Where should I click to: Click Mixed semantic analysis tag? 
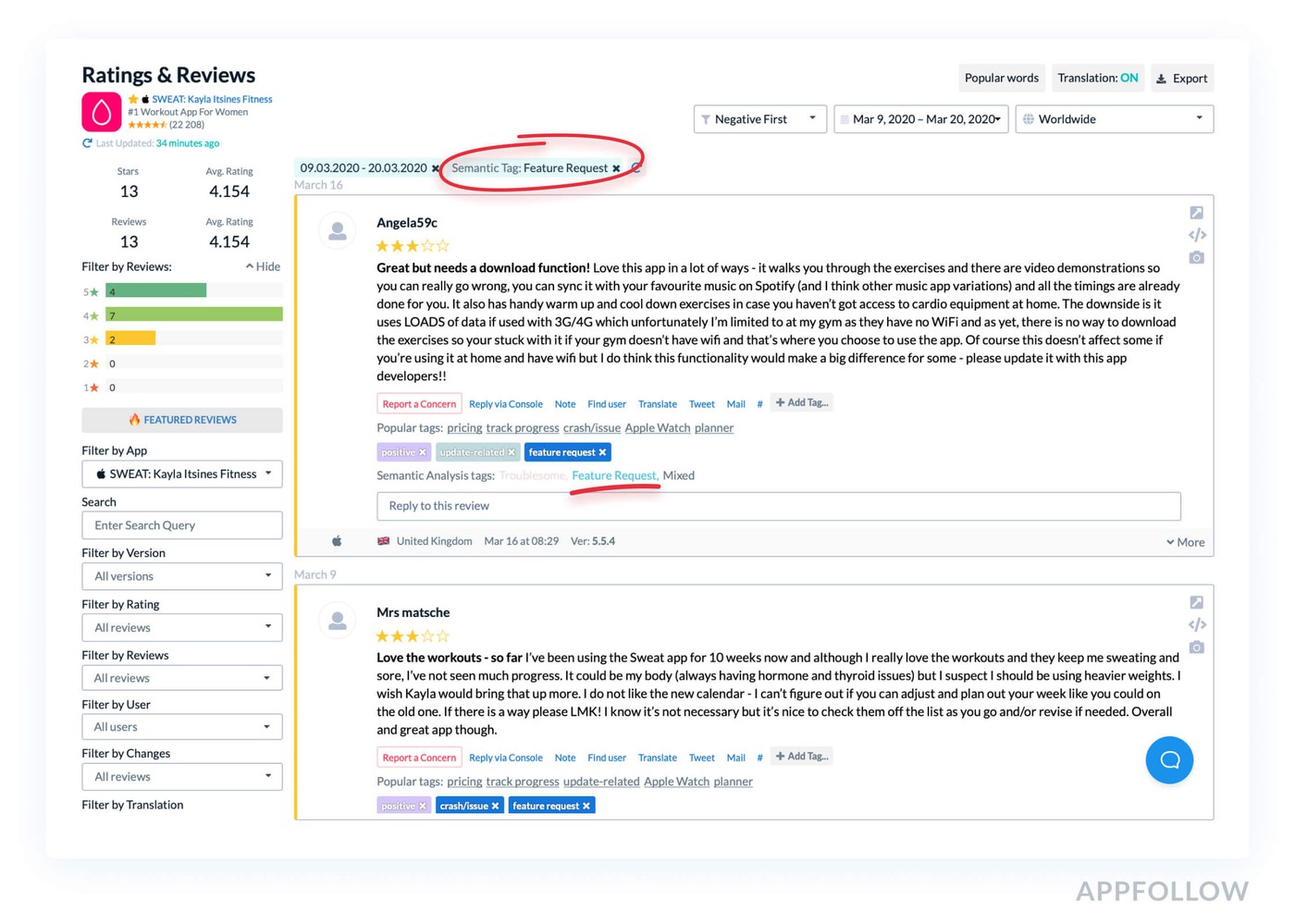click(x=679, y=475)
